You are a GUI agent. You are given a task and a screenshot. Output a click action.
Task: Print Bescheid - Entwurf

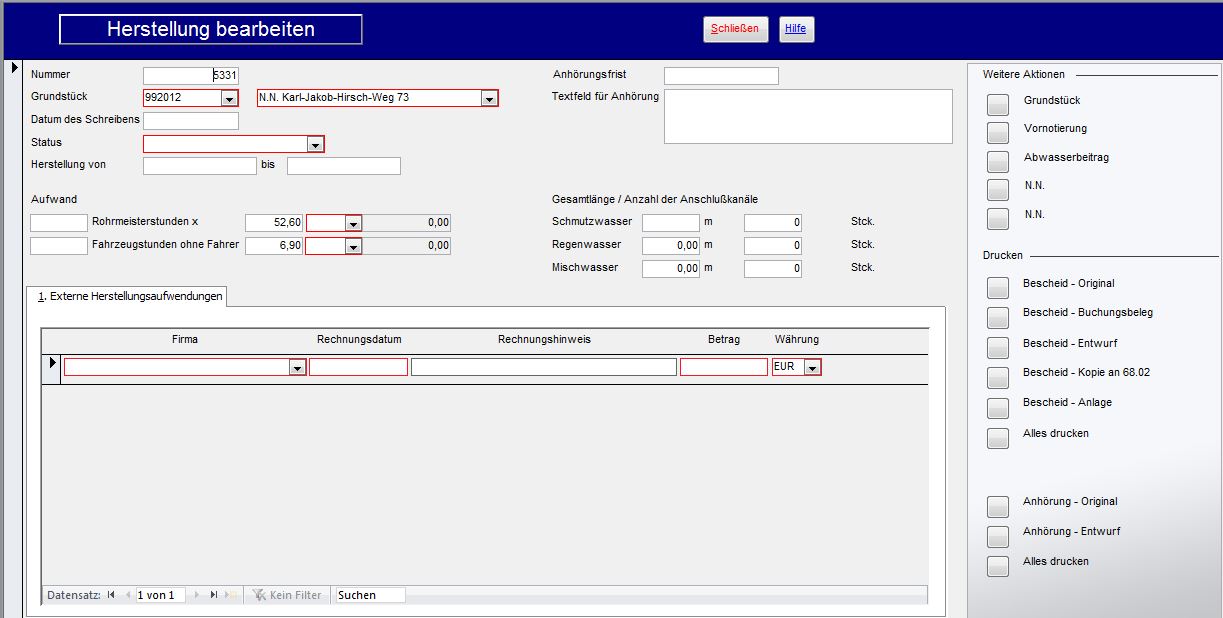coord(998,348)
